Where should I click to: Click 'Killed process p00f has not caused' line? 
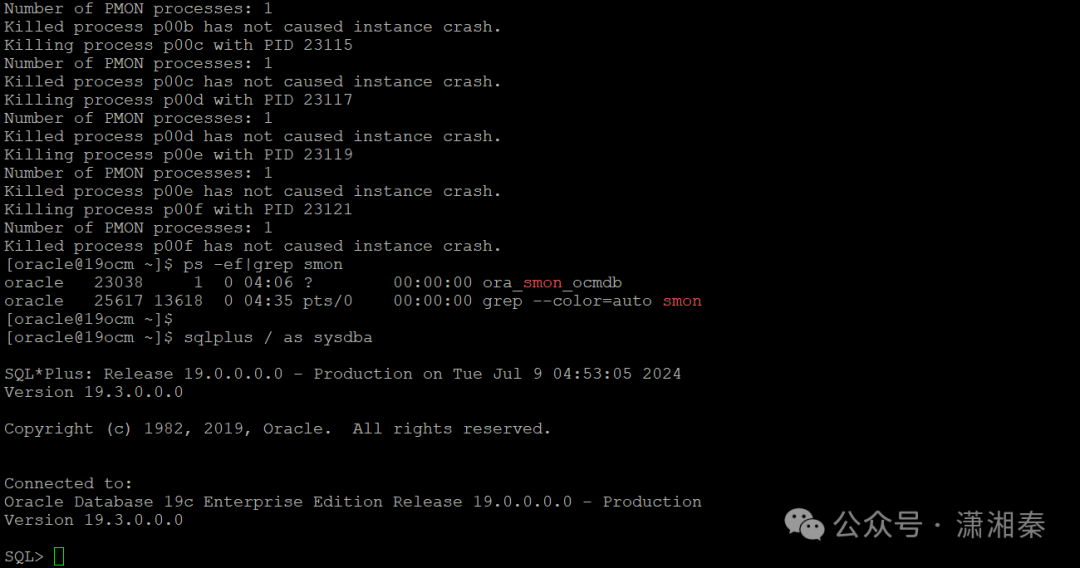pyautogui.click(x=253, y=246)
